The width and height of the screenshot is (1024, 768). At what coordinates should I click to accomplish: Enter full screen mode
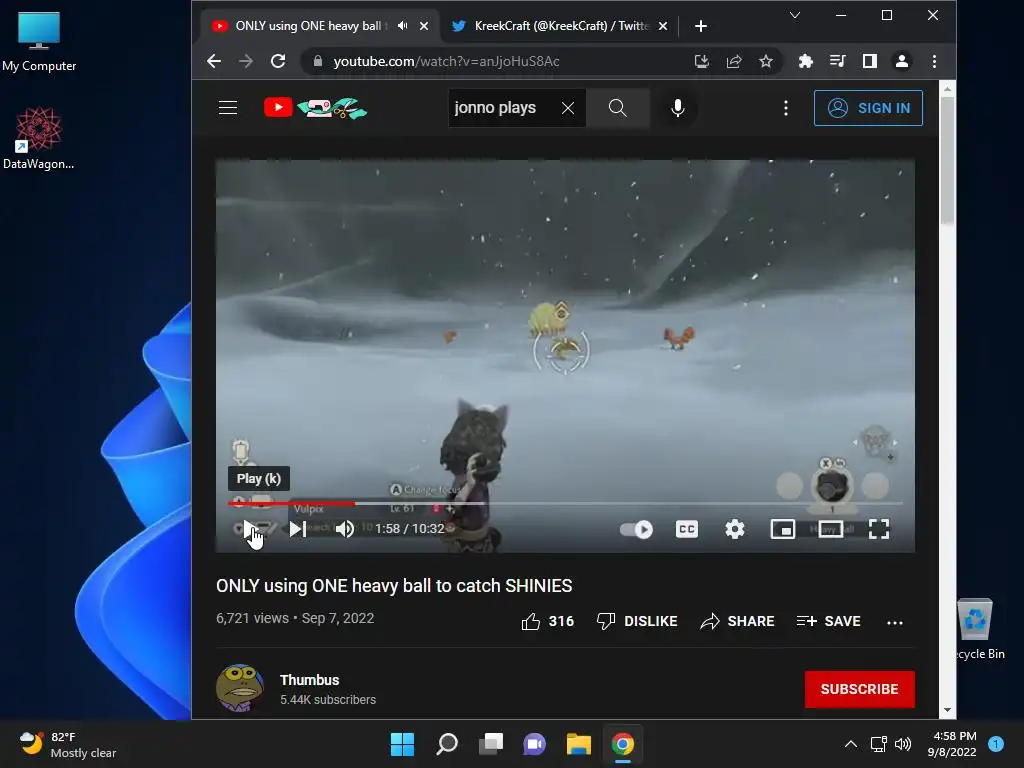pyautogui.click(x=879, y=529)
